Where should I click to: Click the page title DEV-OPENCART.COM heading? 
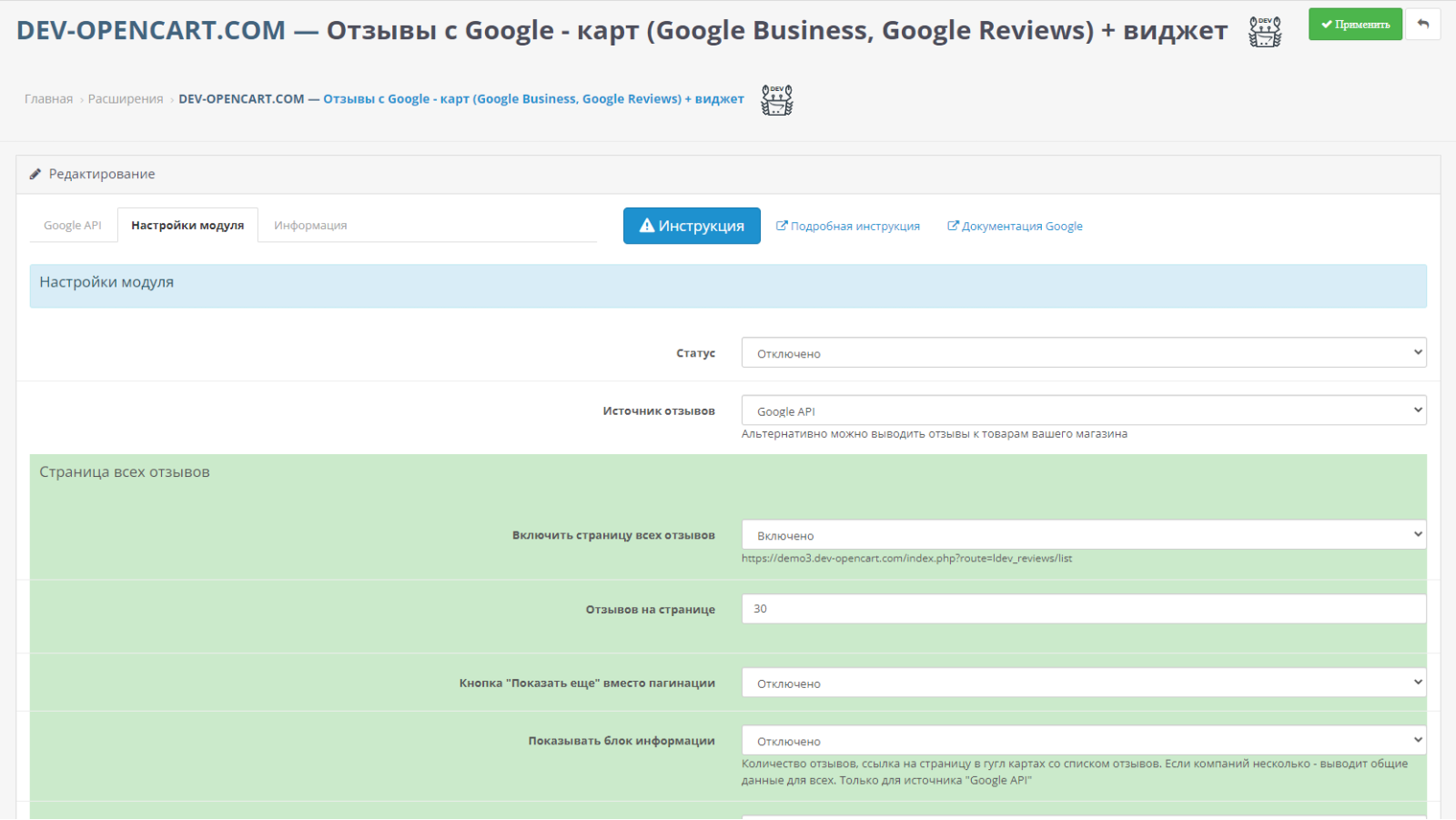pyautogui.click(x=622, y=30)
